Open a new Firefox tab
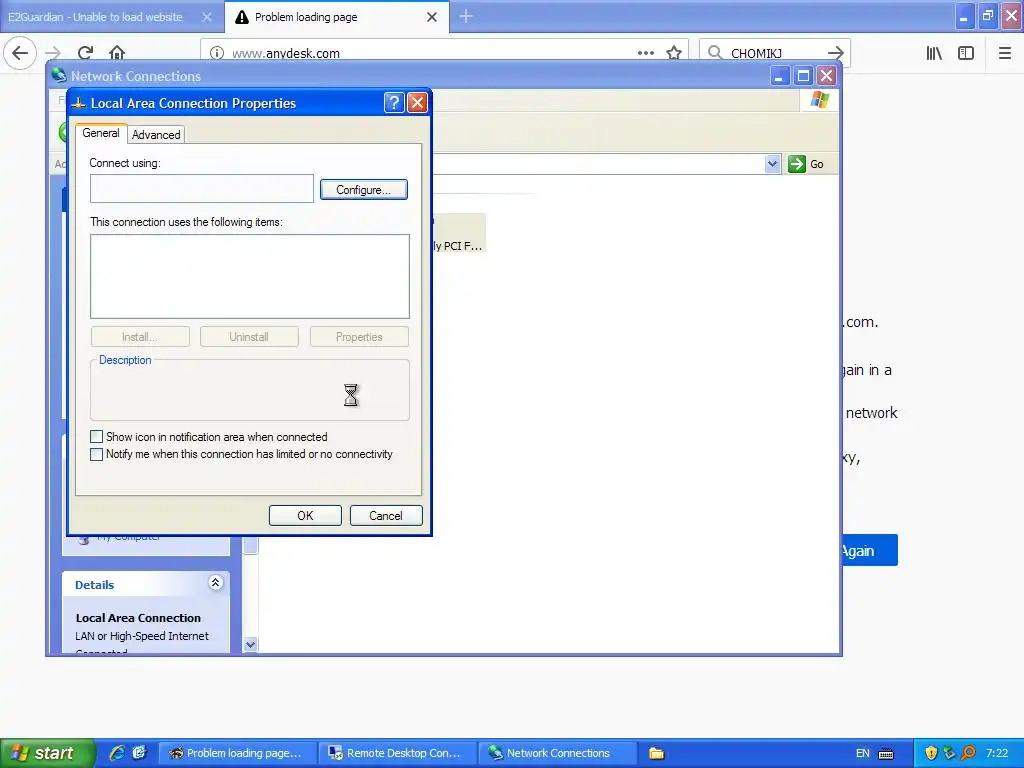 (x=466, y=16)
